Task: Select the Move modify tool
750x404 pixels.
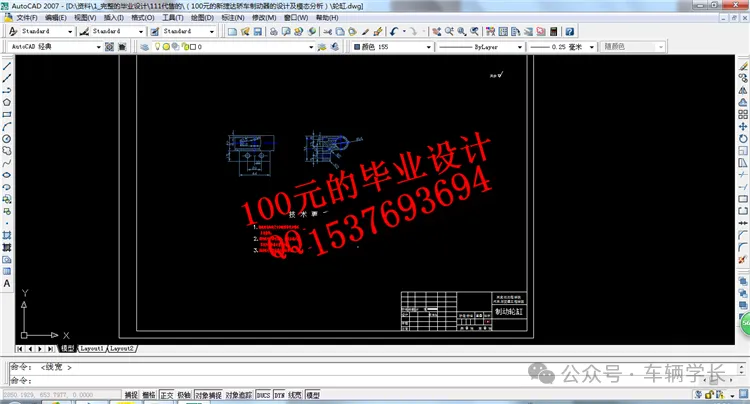Action: pyautogui.click(x=743, y=127)
